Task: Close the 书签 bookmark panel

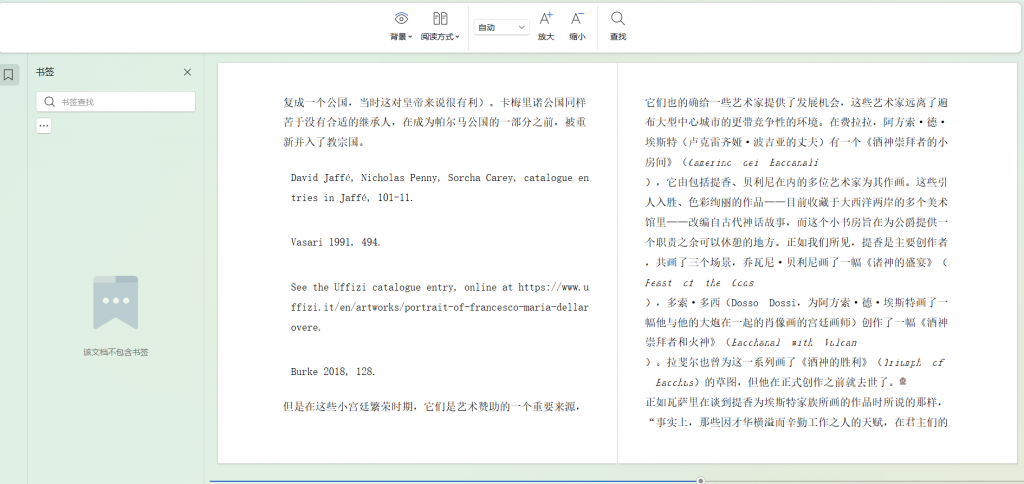Action: (x=187, y=73)
